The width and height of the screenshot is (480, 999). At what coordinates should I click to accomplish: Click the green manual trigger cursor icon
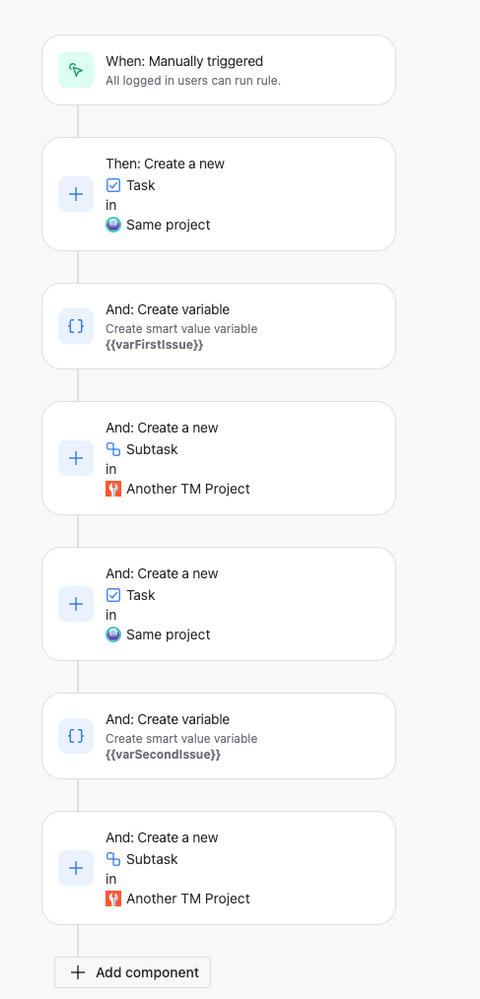pos(76,70)
